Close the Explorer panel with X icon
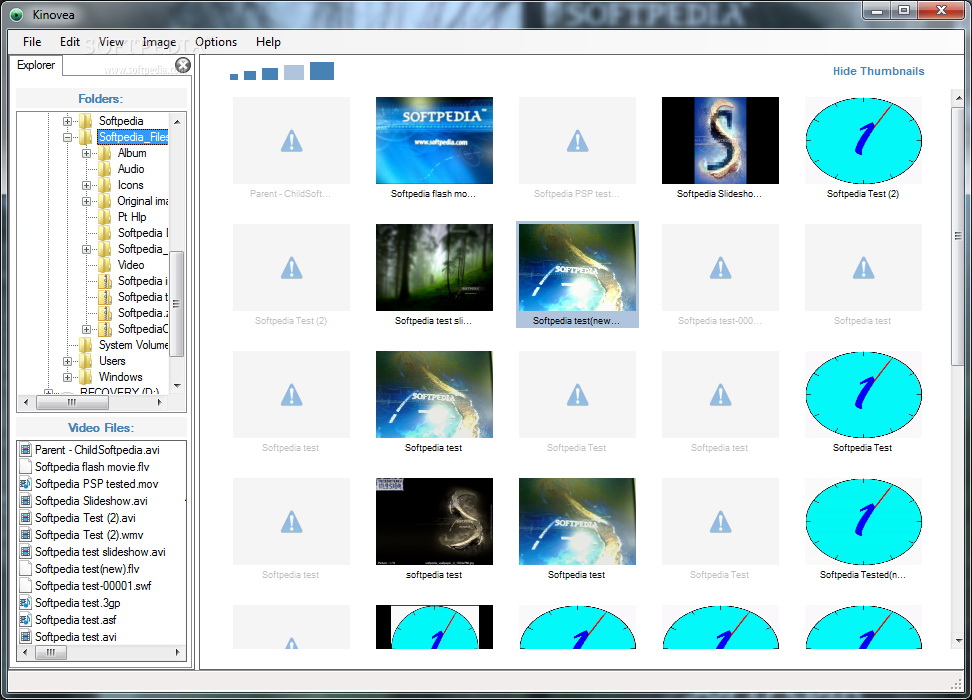Image resolution: width=972 pixels, height=700 pixels. (x=183, y=65)
